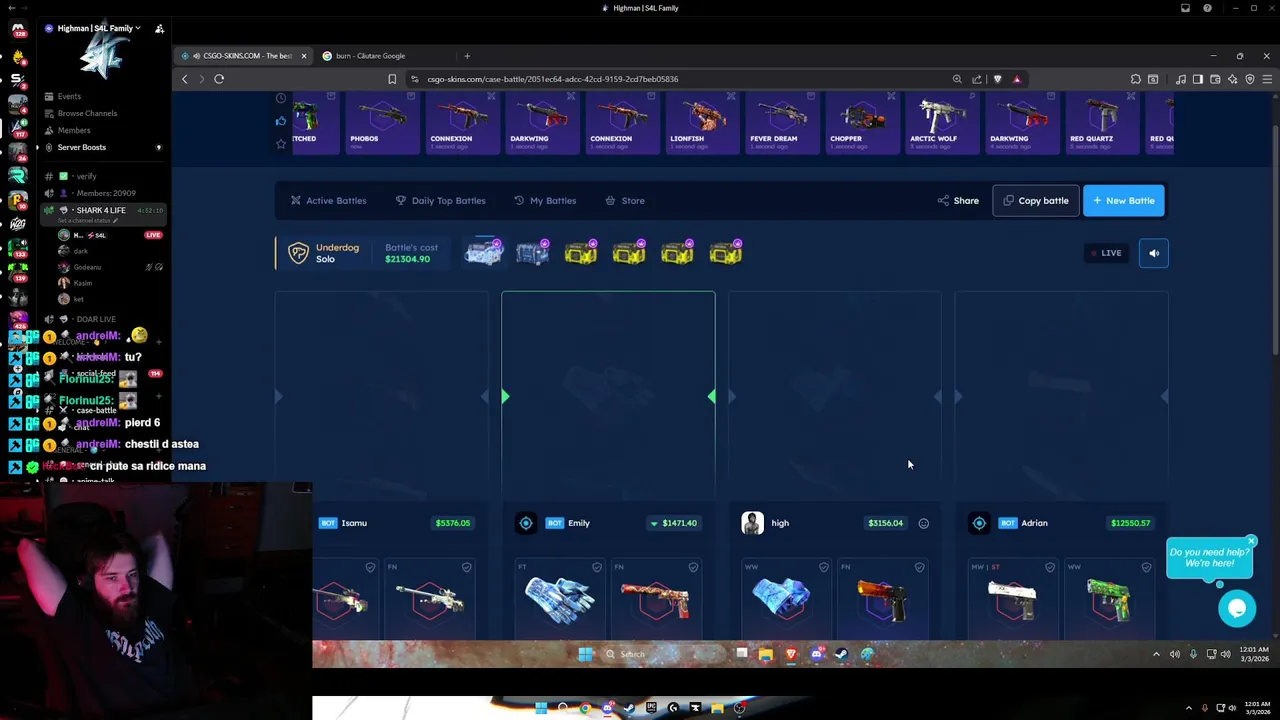Open Discord direct messages home icon
The width and height of the screenshot is (1280, 720).
coord(18,29)
